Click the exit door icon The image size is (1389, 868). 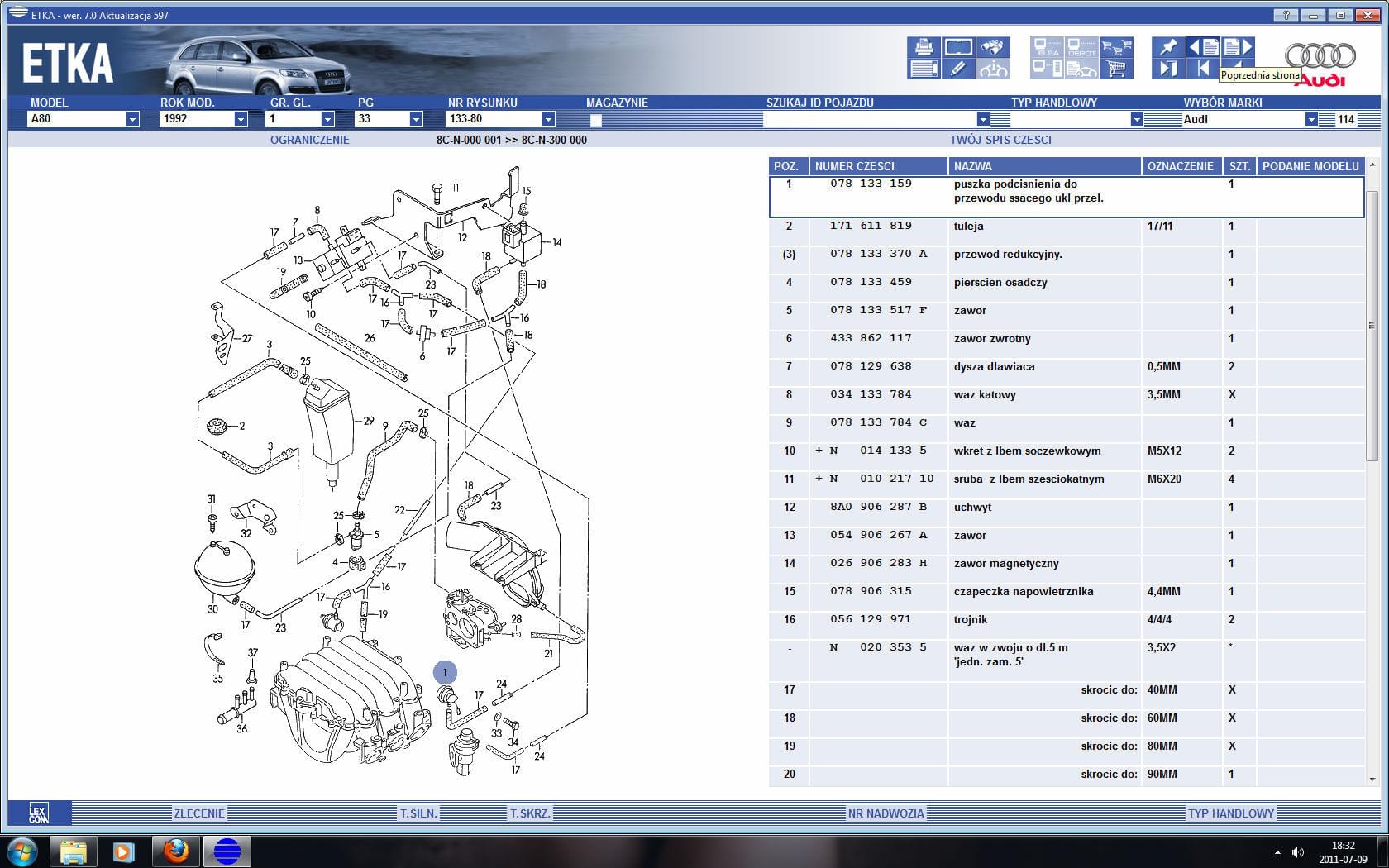[x=1168, y=69]
